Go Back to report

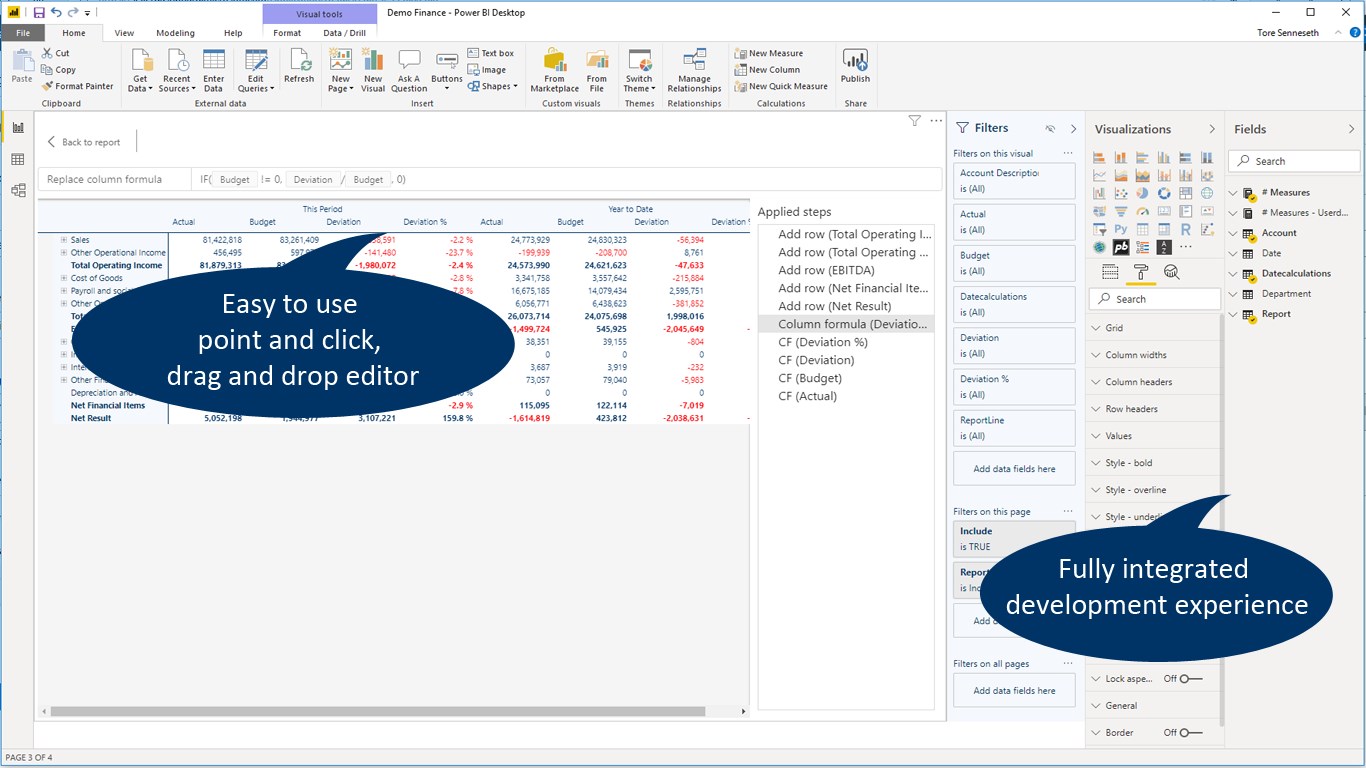pyautogui.click(x=84, y=142)
